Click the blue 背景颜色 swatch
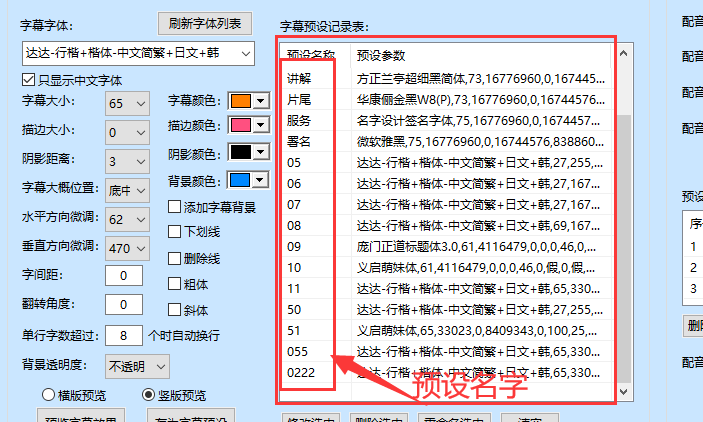Viewport: 703px width, 422px height. coord(240,180)
